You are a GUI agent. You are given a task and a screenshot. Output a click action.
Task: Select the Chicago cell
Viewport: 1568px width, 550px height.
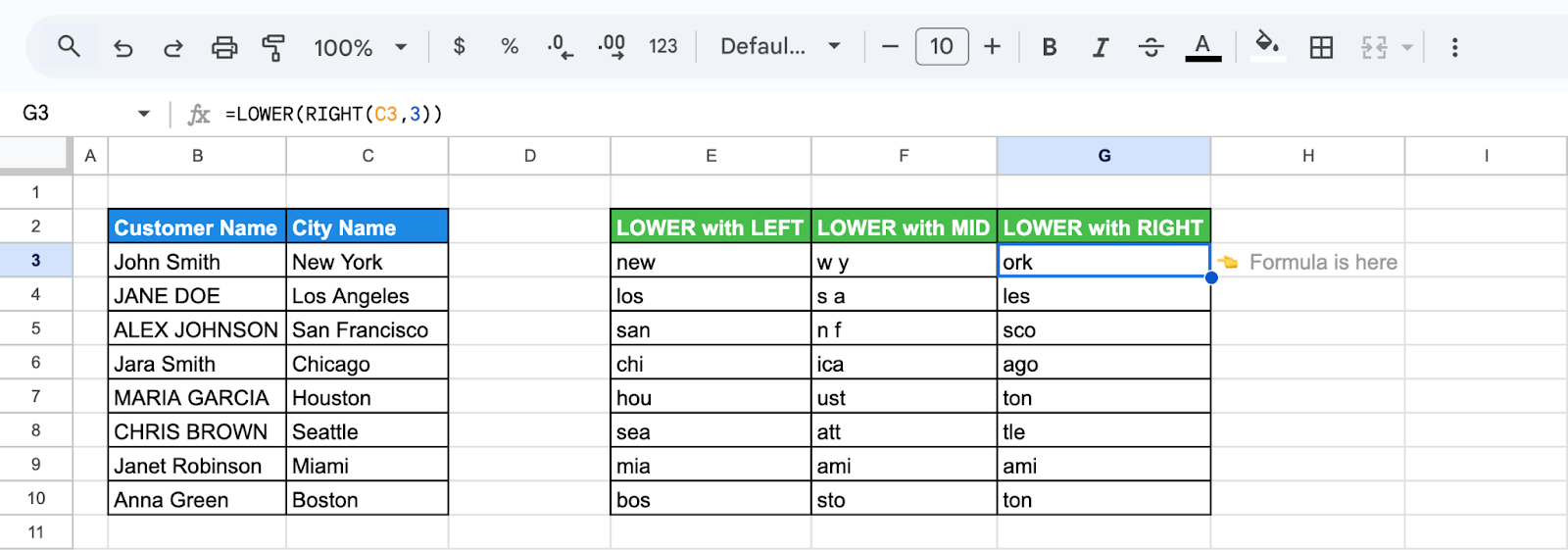pyautogui.click(x=367, y=363)
